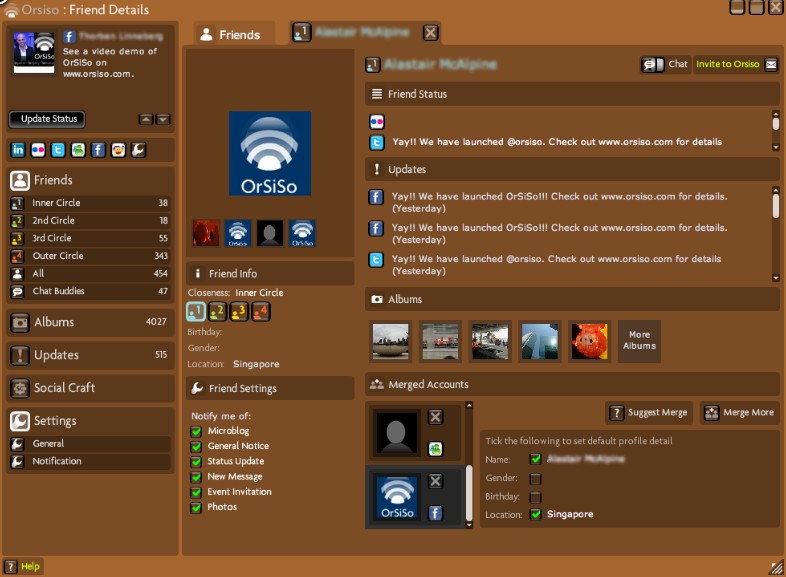Close the friend detail tab
Image resolution: width=786 pixels, height=577 pixels.
[431, 33]
